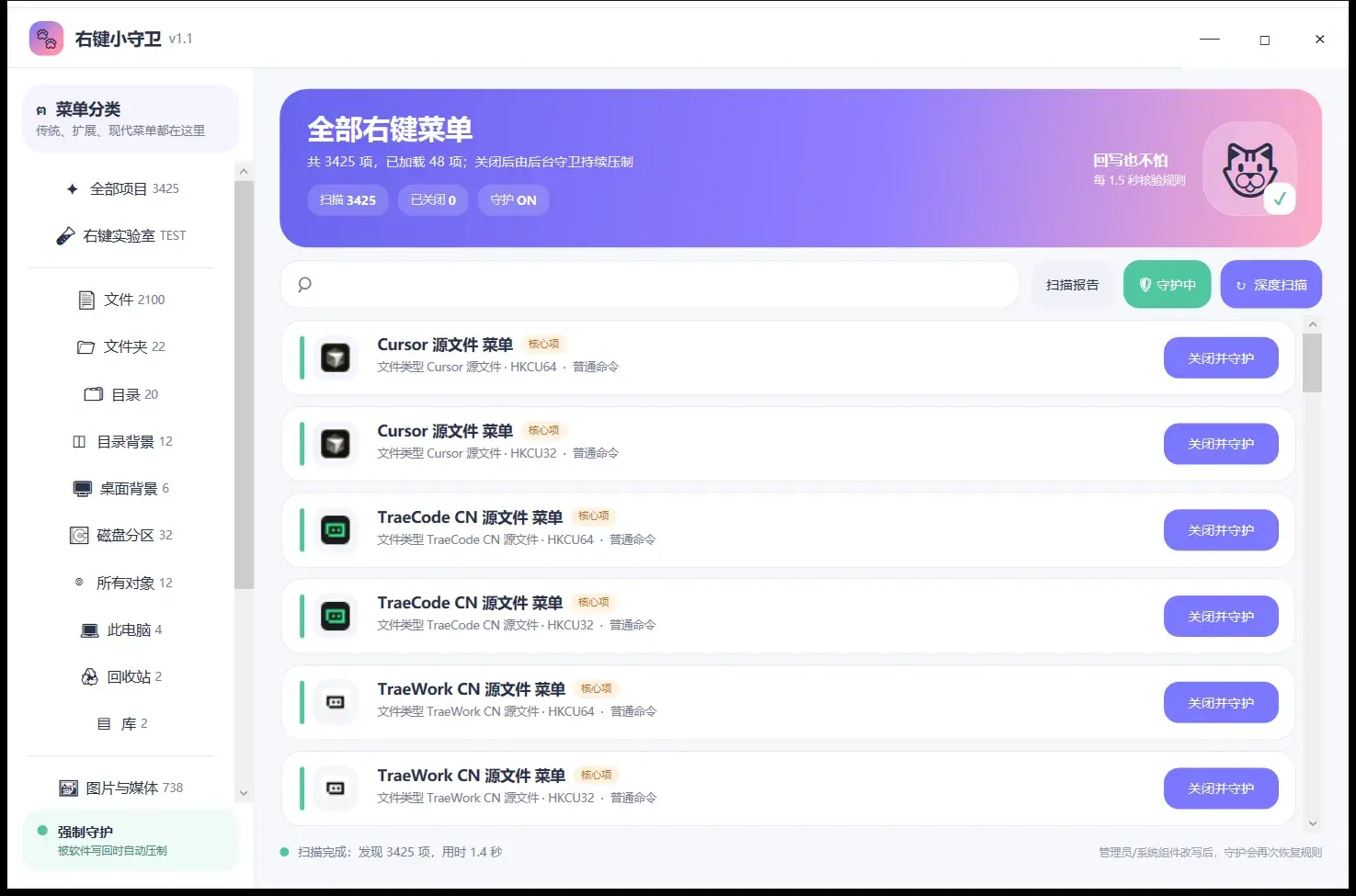Toggle the 守护中 guard button
Image resolution: width=1356 pixels, height=896 pixels.
1167,285
